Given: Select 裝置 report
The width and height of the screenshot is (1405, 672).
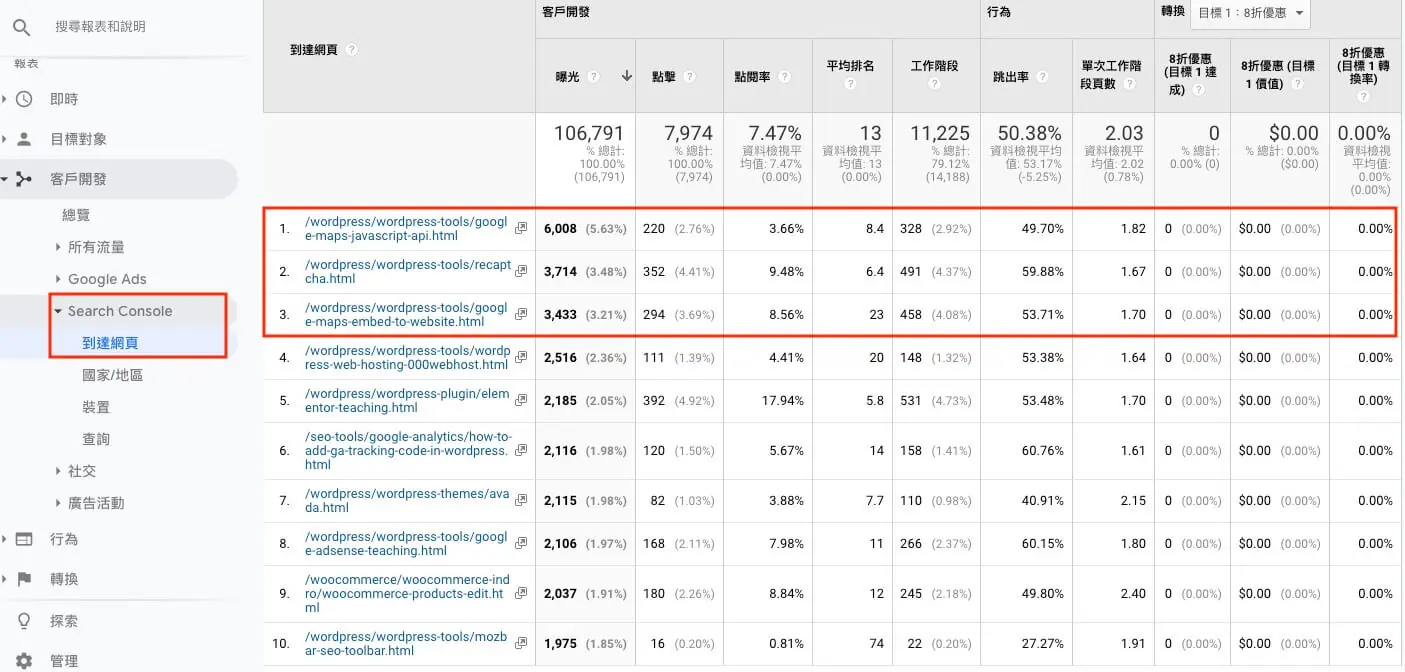Looking at the screenshot, I should point(96,407).
